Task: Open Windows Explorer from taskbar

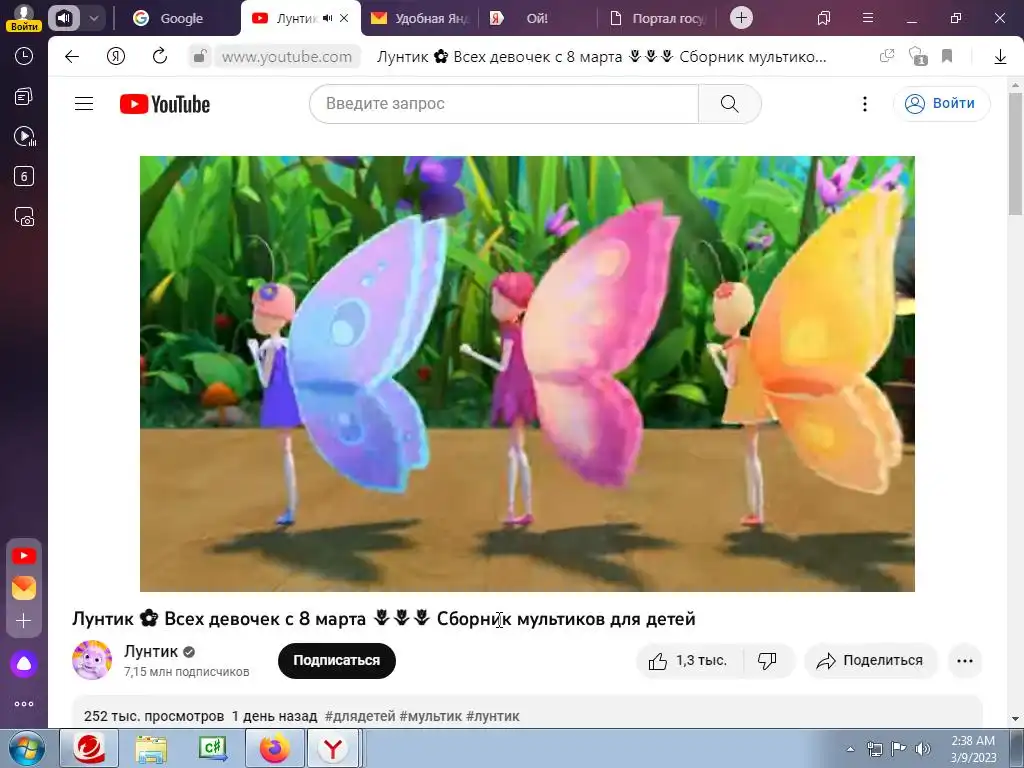Action: pos(152,749)
